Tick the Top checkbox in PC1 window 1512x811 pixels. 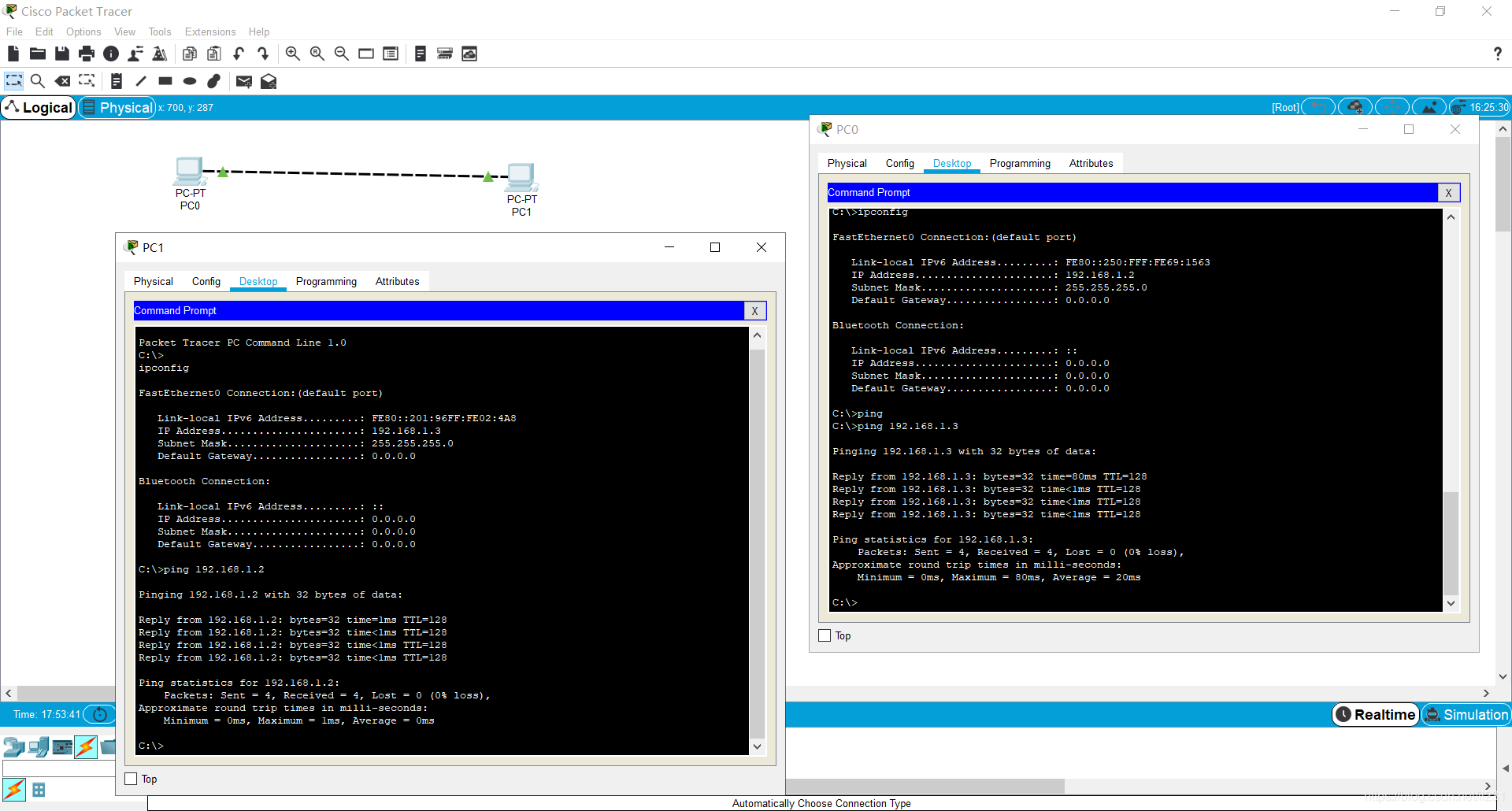[x=132, y=779]
